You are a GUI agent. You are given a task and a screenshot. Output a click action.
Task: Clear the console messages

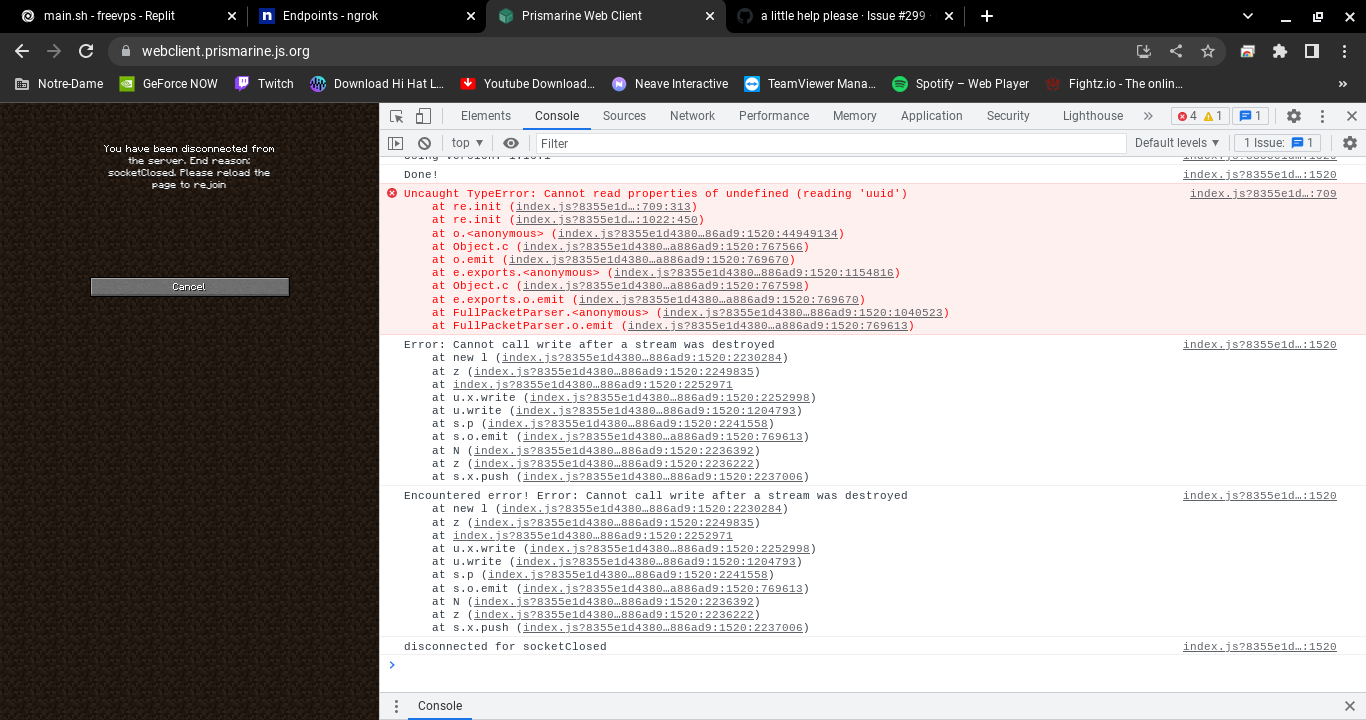click(425, 142)
